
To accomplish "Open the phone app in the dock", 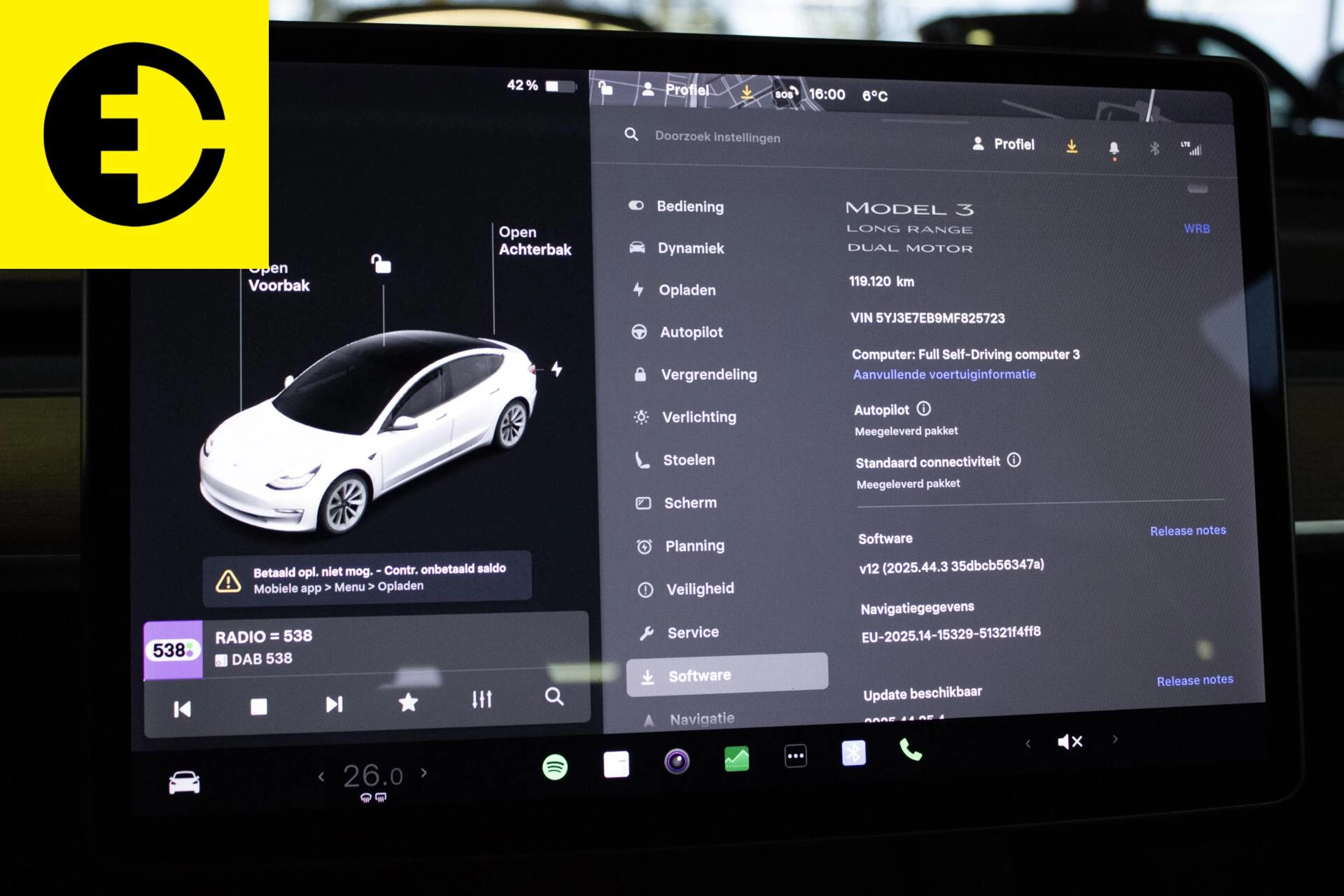I will point(911,755).
